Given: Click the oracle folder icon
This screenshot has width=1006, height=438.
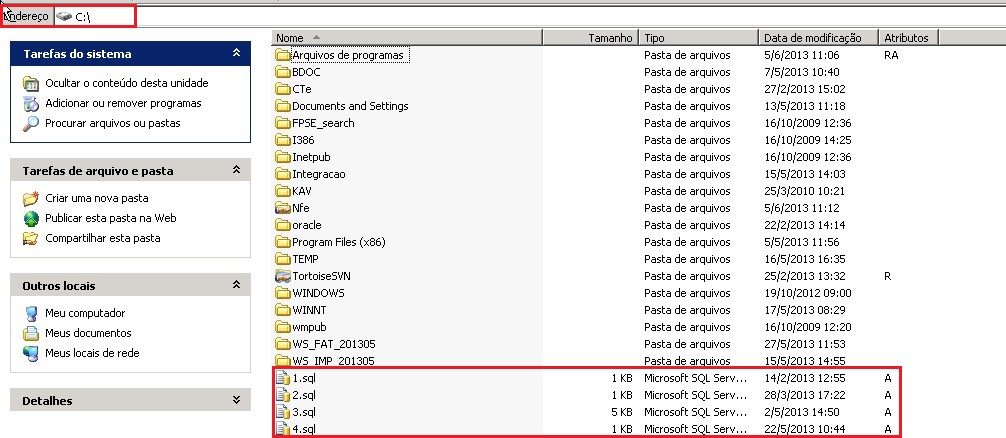Looking at the screenshot, I should 282,225.
